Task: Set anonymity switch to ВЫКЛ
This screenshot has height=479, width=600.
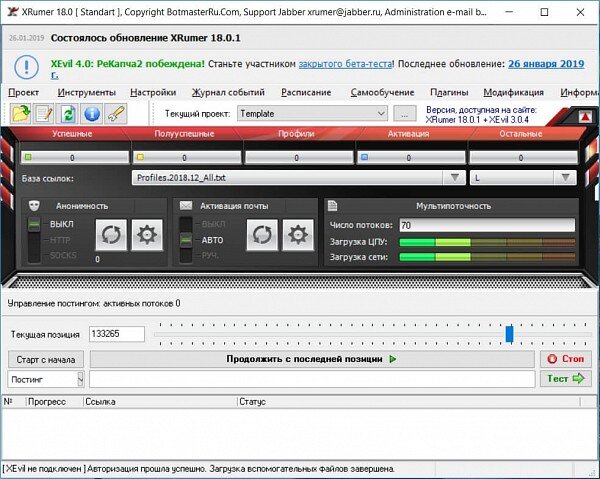Action: pos(62,224)
